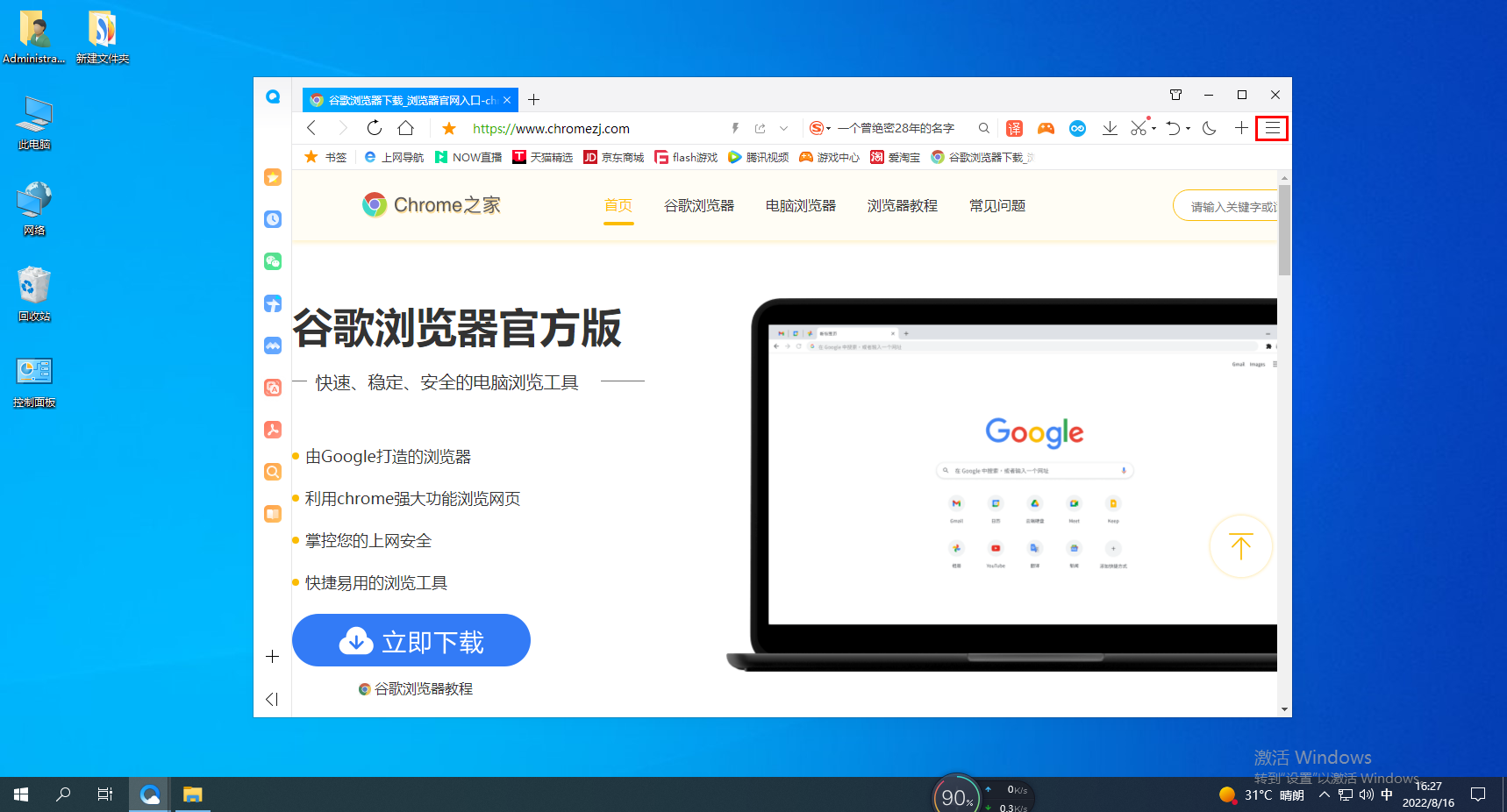The image size is (1507, 812).
Task: Open the Sogou search engine dropdown
Action: pyautogui.click(x=819, y=129)
